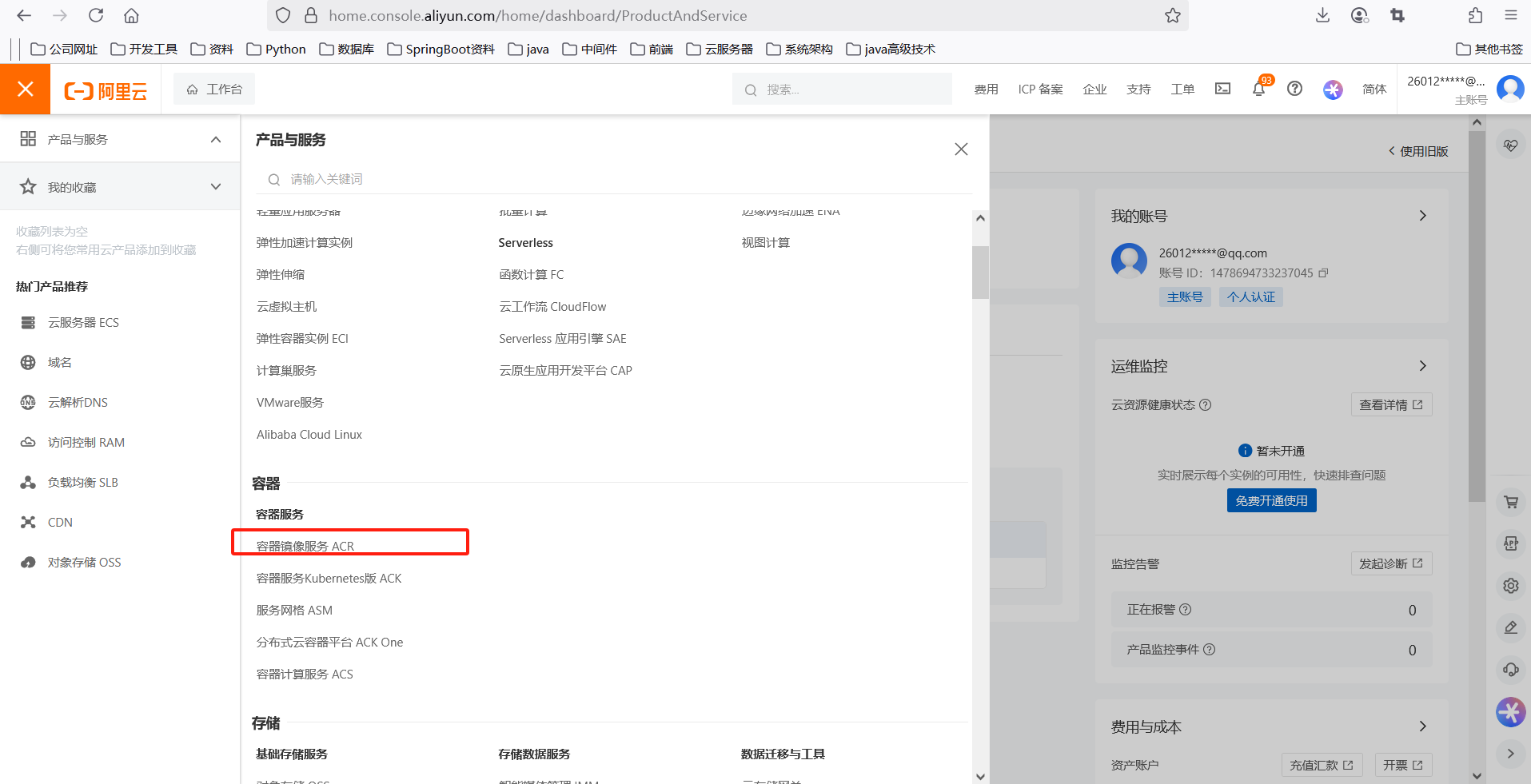Screen dimensions: 1531x784
Task: Click 发起诊断 button
Action: pyautogui.click(x=1391, y=563)
